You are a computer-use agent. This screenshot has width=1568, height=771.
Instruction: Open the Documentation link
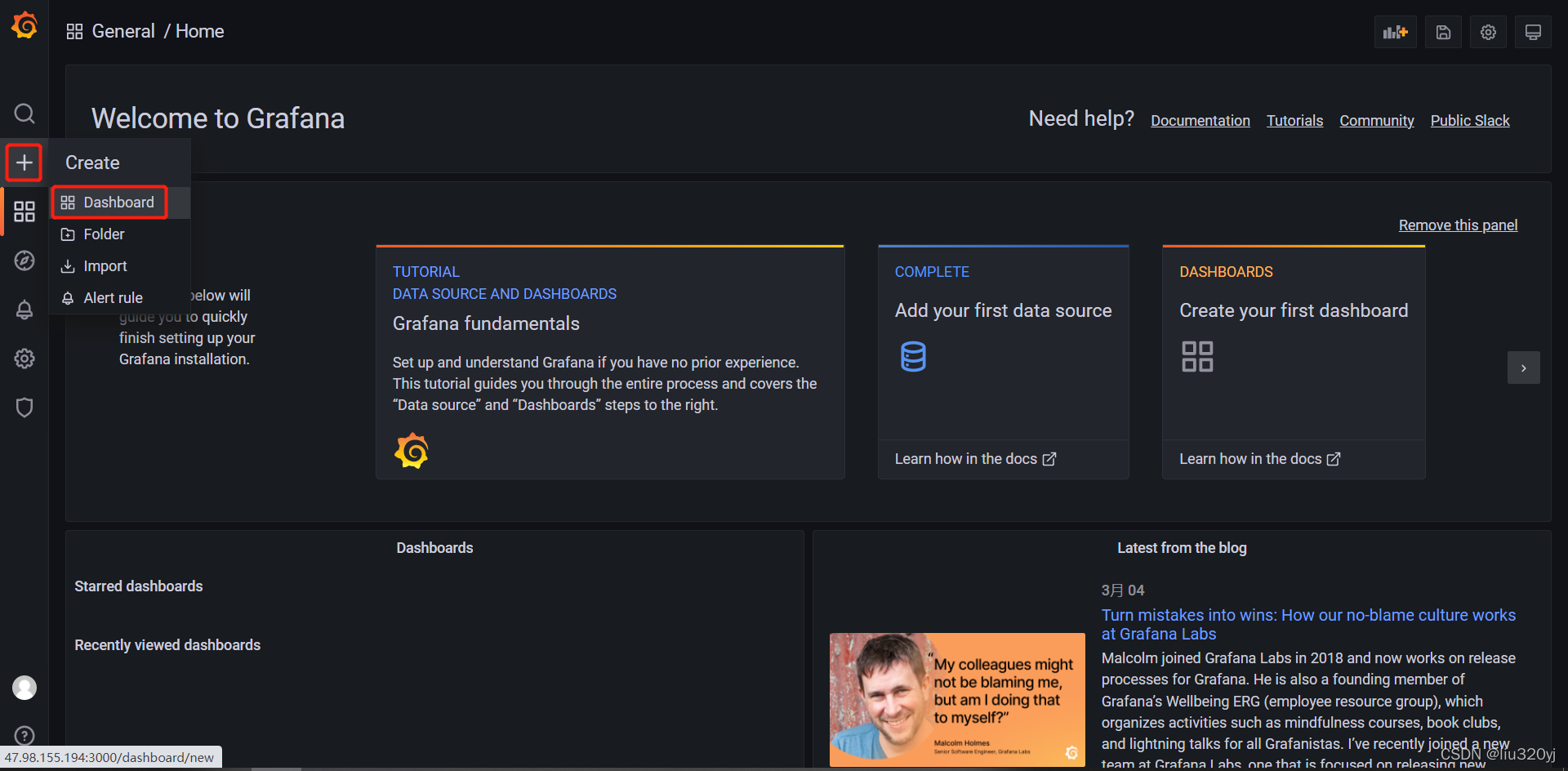[x=1200, y=121]
